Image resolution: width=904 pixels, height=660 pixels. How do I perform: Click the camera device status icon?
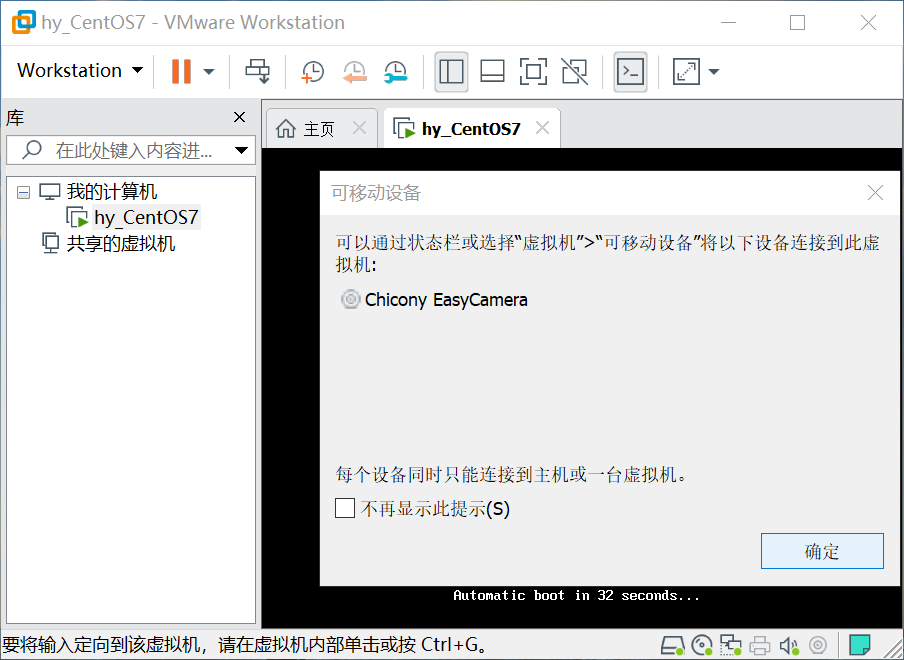point(818,645)
